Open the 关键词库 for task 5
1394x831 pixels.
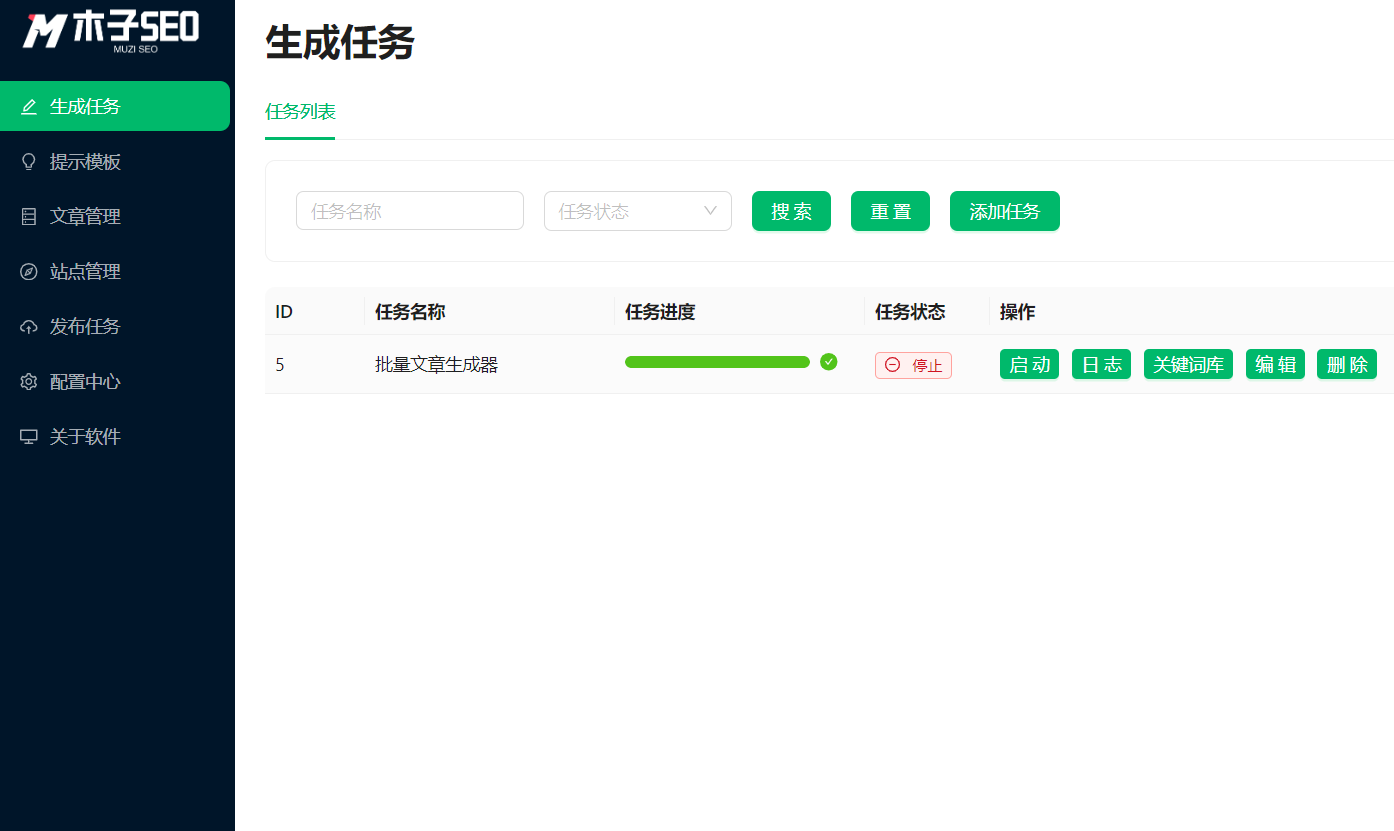[1188, 364]
